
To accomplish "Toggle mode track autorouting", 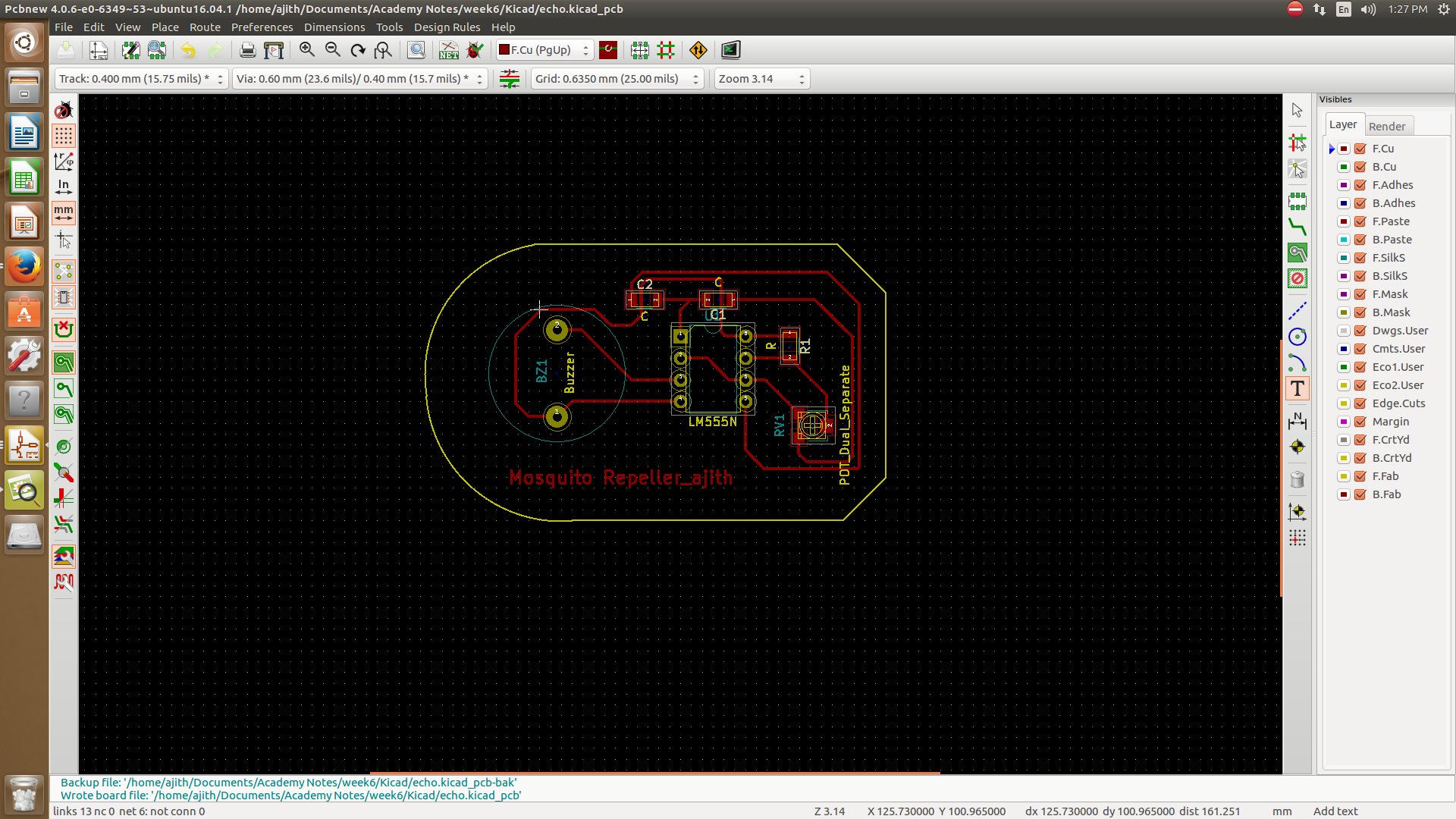I will click(666, 50).
